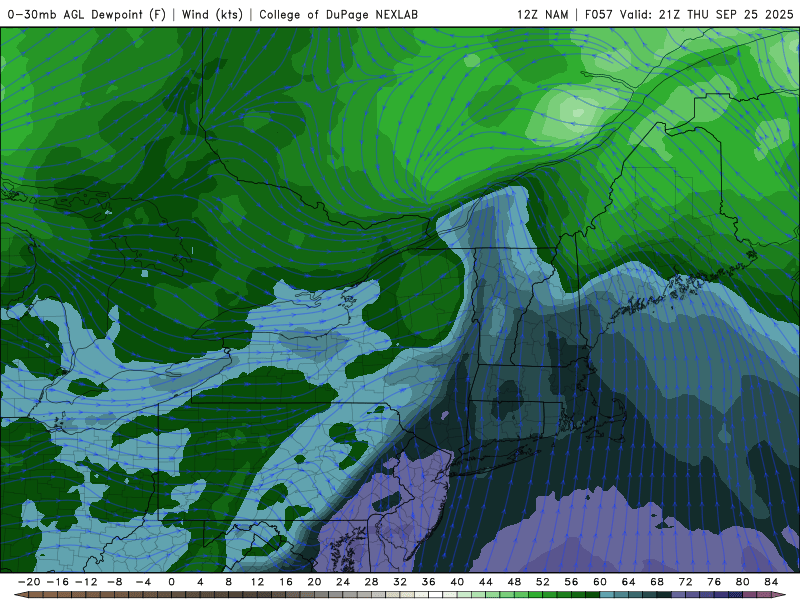Click the 20 label on the dewpoint legend

tap(314, 582)
